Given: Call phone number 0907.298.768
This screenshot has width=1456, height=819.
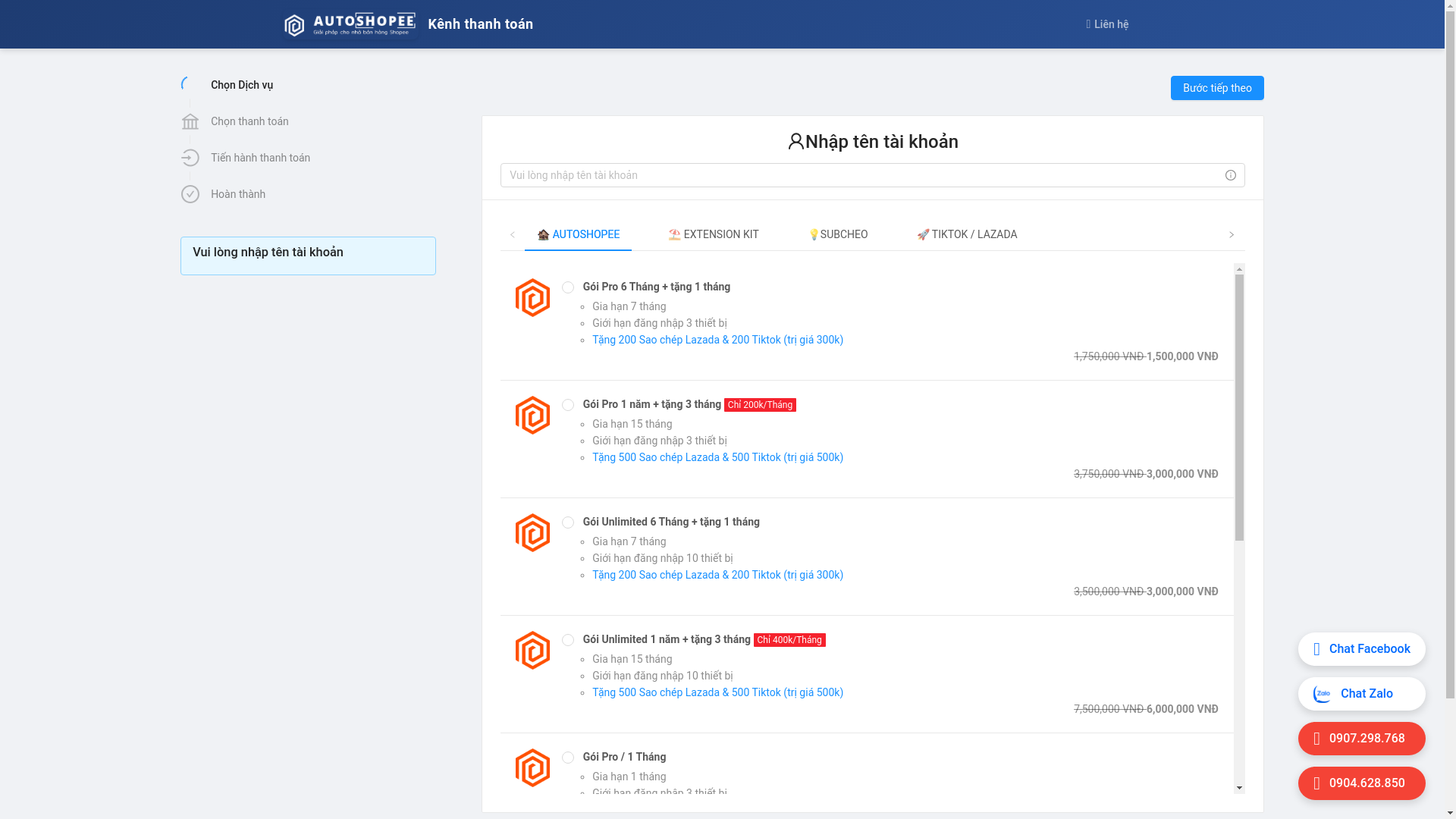Looking at the screenshot, I should coord(1362,739).
